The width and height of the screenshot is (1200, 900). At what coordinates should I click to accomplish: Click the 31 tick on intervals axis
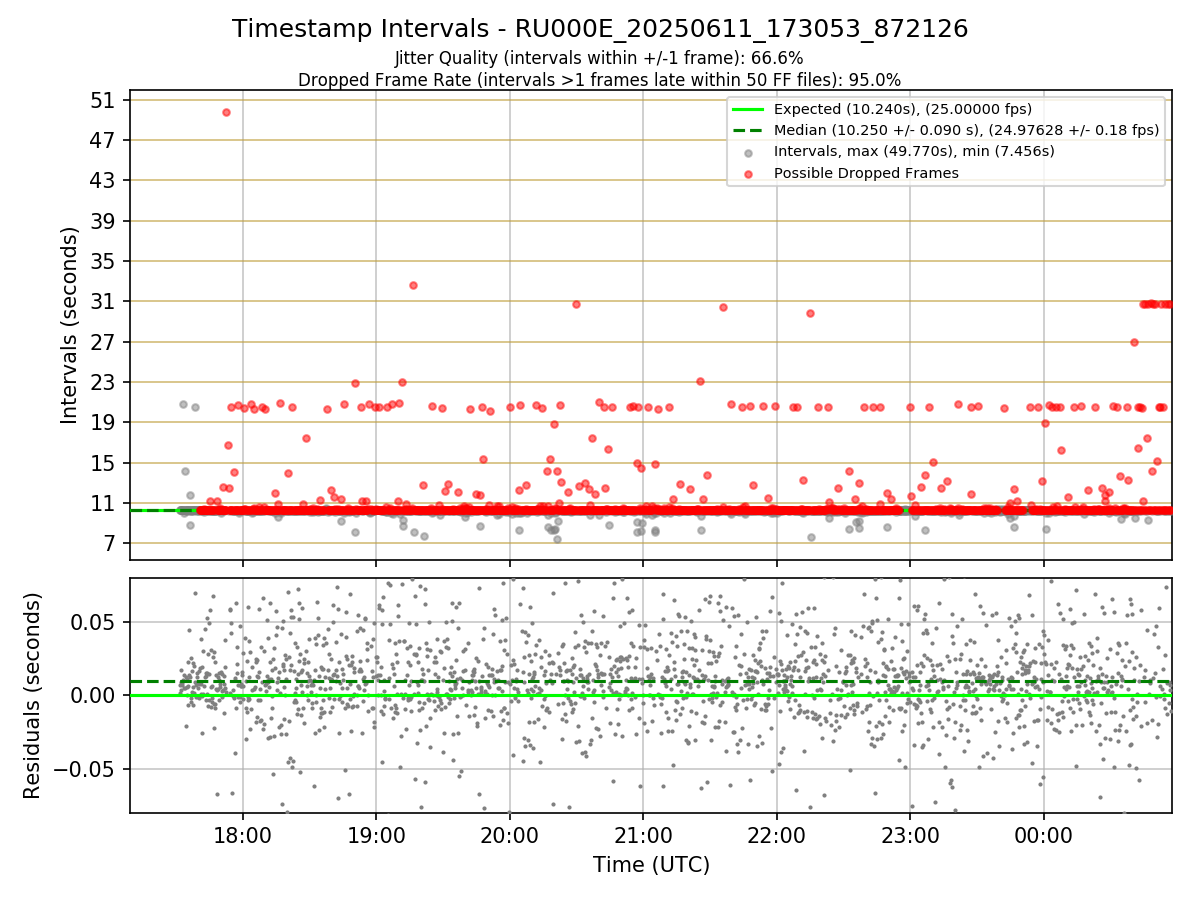click(104, 301)
